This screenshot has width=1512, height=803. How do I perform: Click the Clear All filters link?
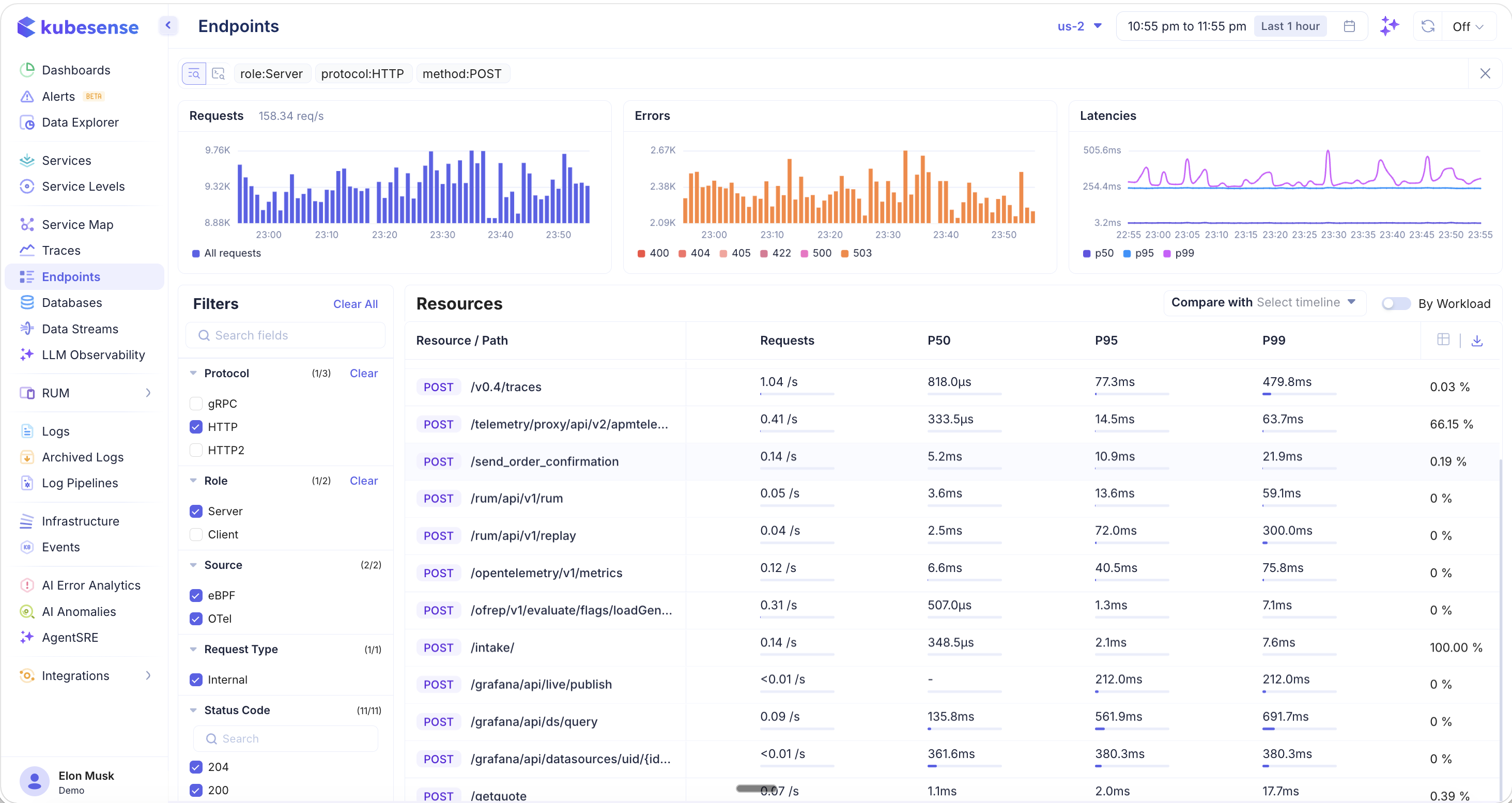coord(355,303)
